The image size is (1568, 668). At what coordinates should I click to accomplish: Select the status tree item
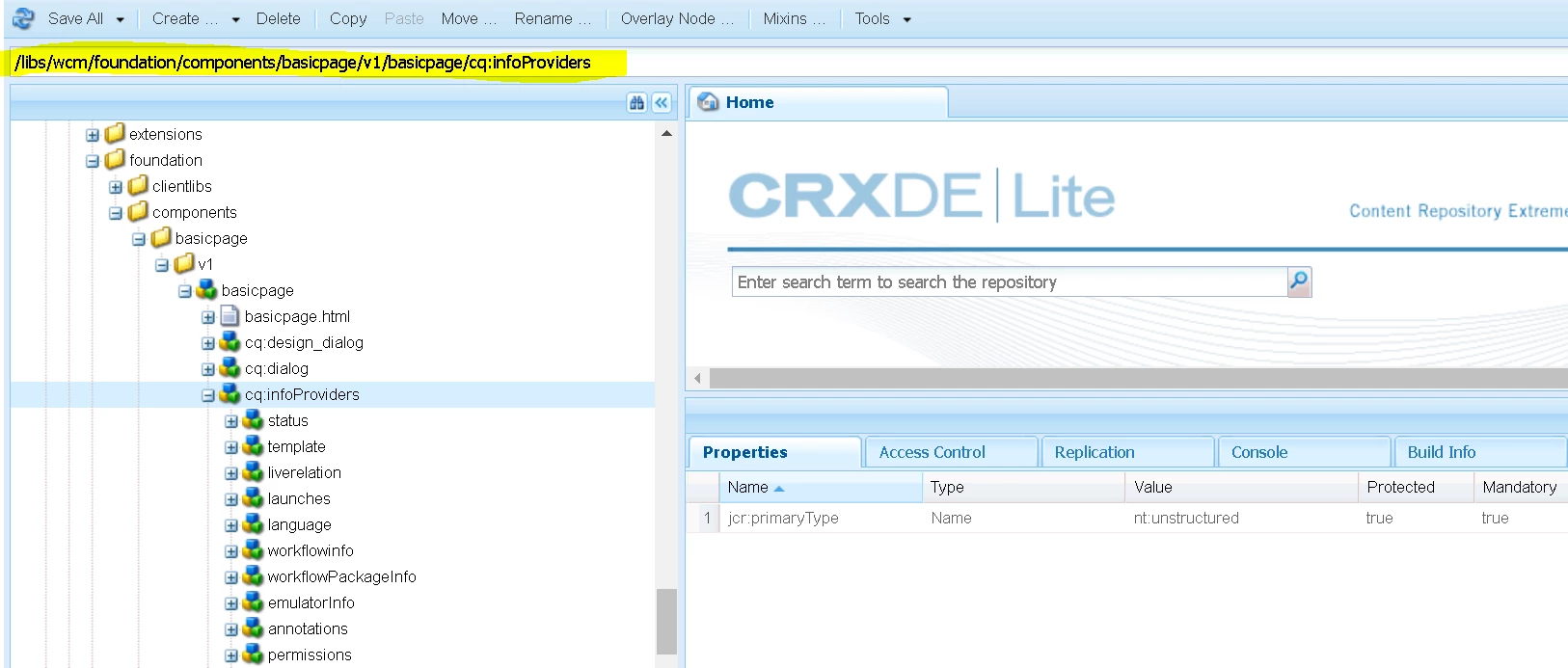pos(287,420)
